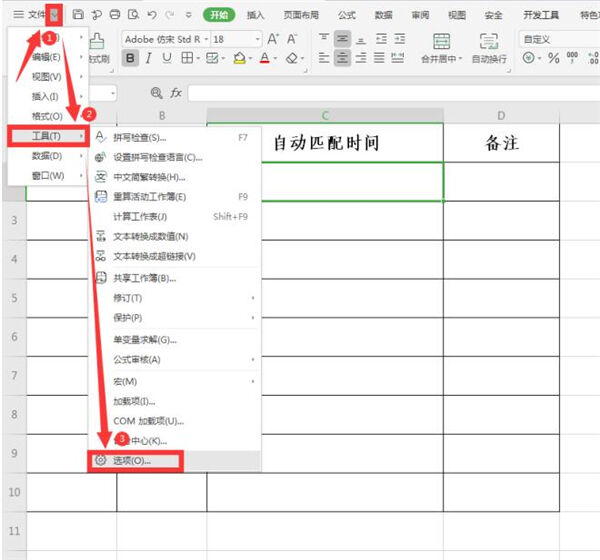600x560 pixels.
Task: Toggle Bold formatting button
Action: [x=130, y=58]
